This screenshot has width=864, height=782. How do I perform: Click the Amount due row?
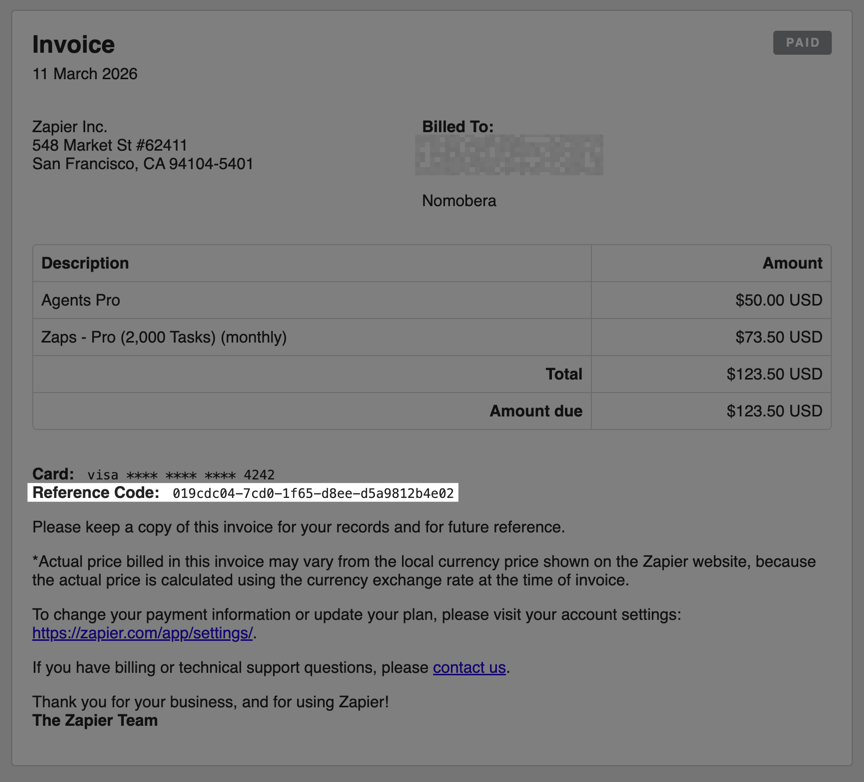[x=535, y=411]
